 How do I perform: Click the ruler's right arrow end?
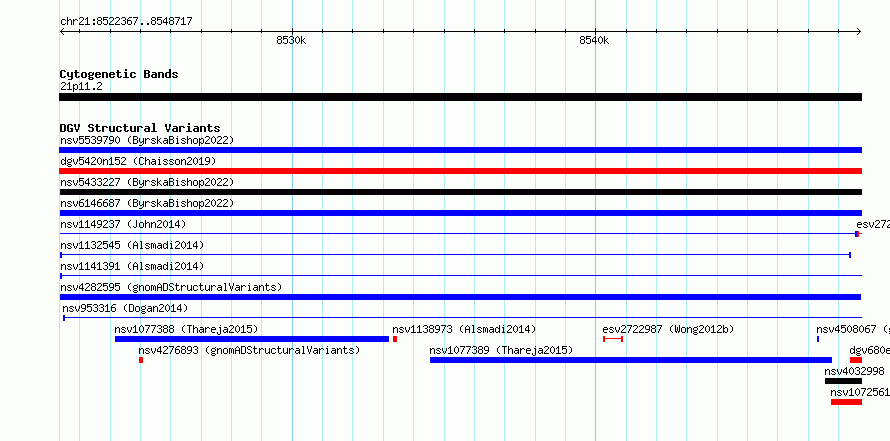tap(859, 31)
